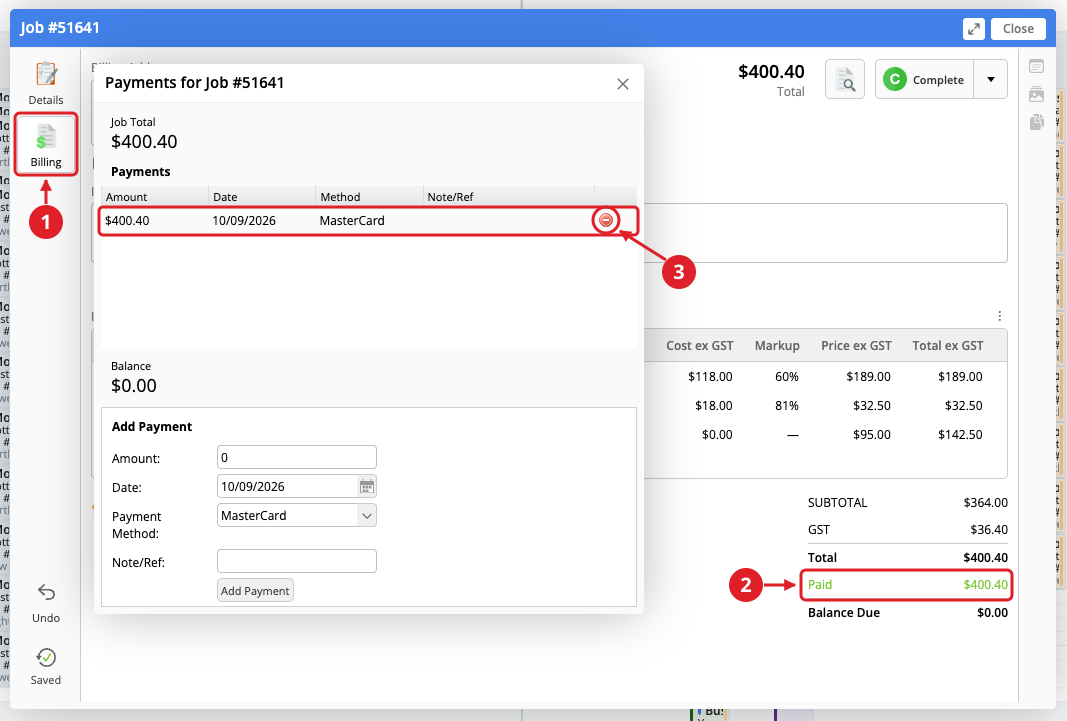The width and height of the screenshot is (1067, 721).
Task: Click the Price ex GST column header
Action: tap(856, 346)
